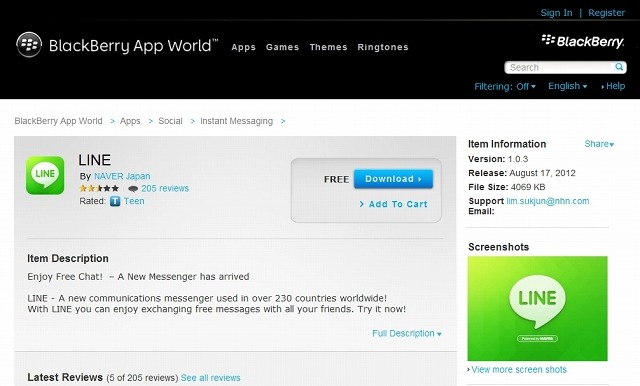This screenshot has height=386, width=640.
Task: Open the Games menu
Action: [282, 47]
